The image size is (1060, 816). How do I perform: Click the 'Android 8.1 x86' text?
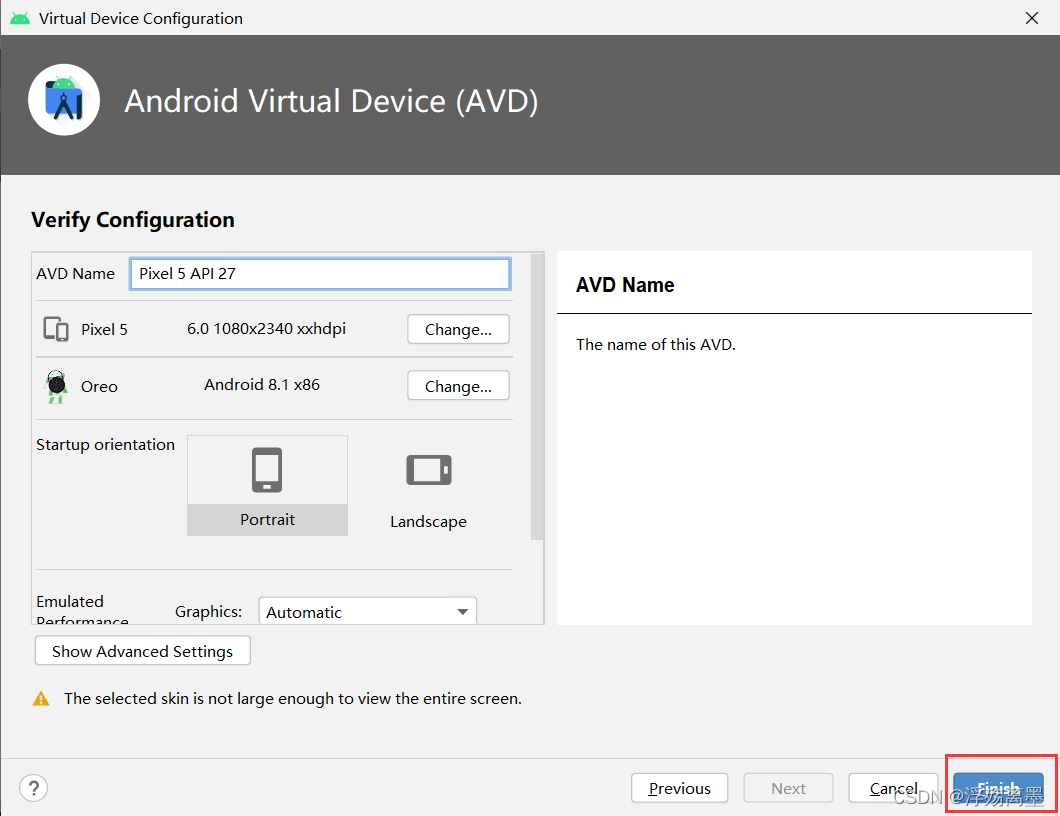click(x=262, y=385)
